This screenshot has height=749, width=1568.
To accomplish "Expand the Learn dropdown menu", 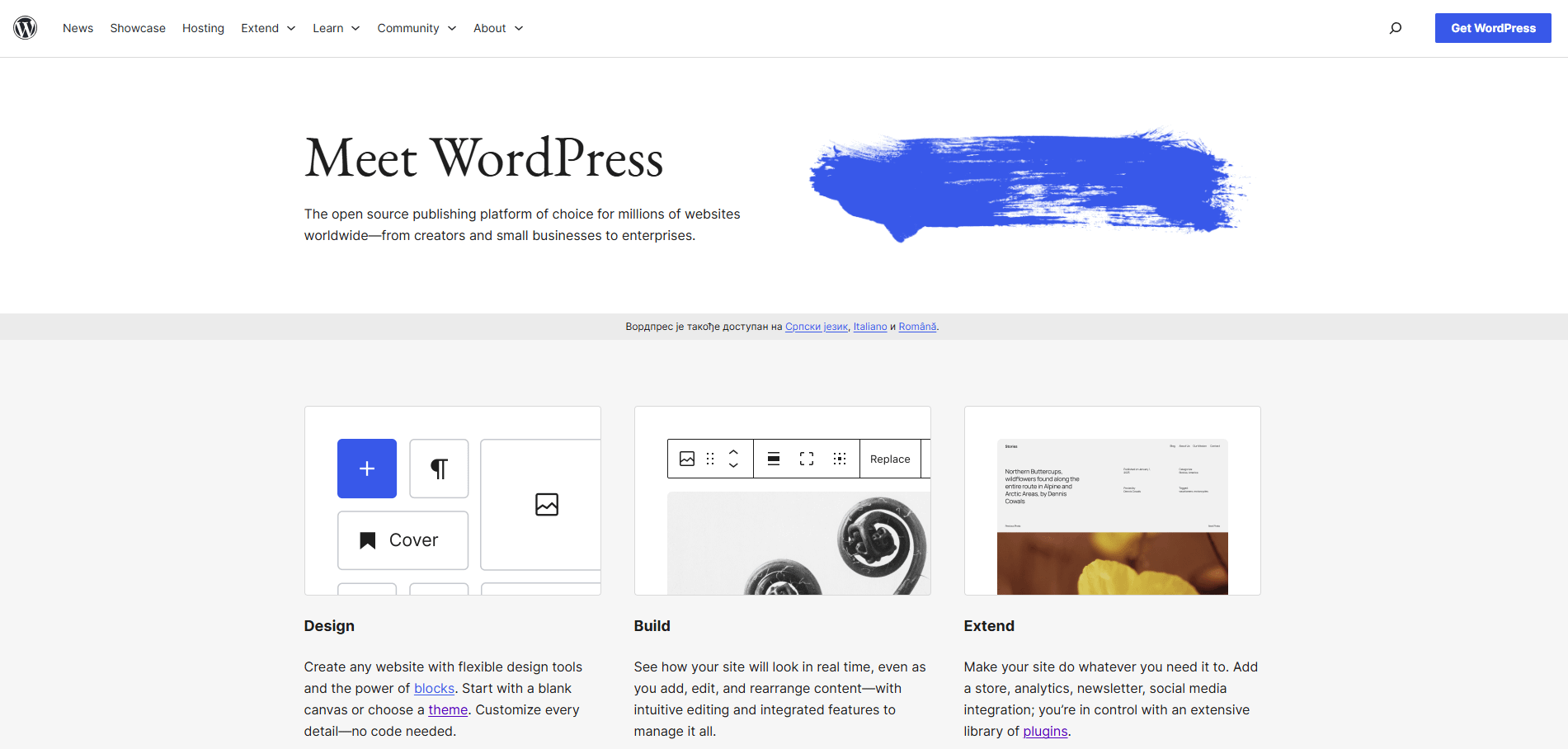I will coord(336,28).
